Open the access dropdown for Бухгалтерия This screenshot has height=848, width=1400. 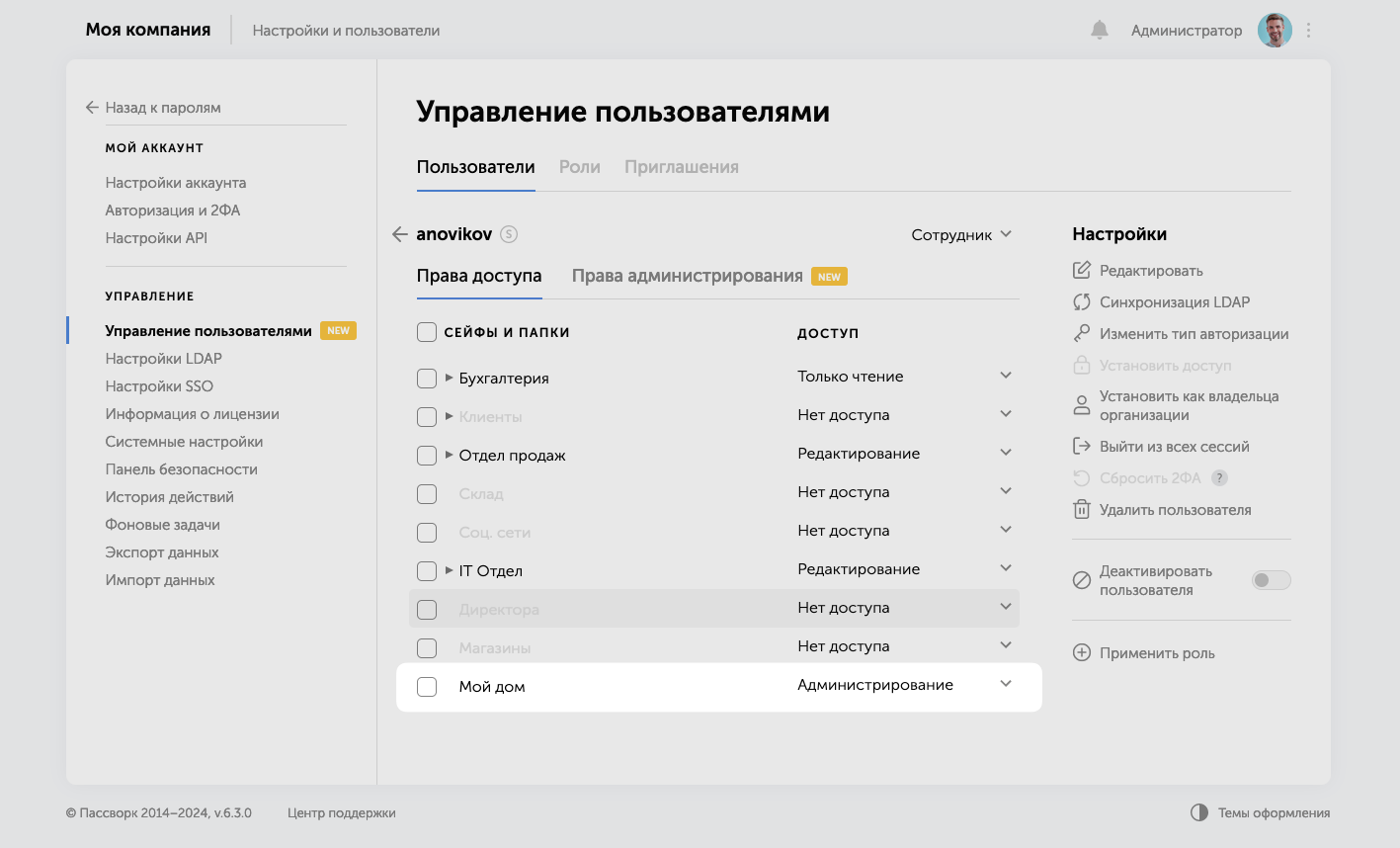tap(1006, 376)
